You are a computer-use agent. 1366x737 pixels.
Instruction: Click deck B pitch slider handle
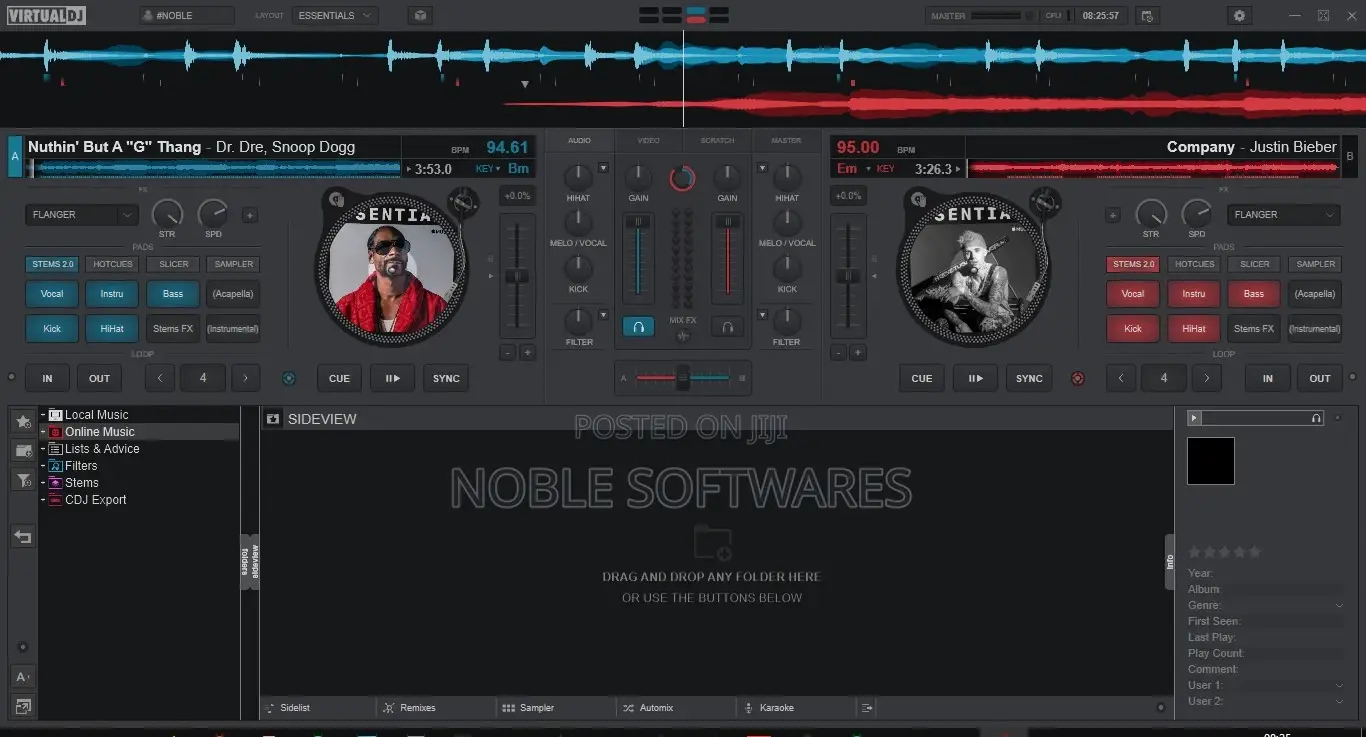pyautogui.click(x=849, y=275)
